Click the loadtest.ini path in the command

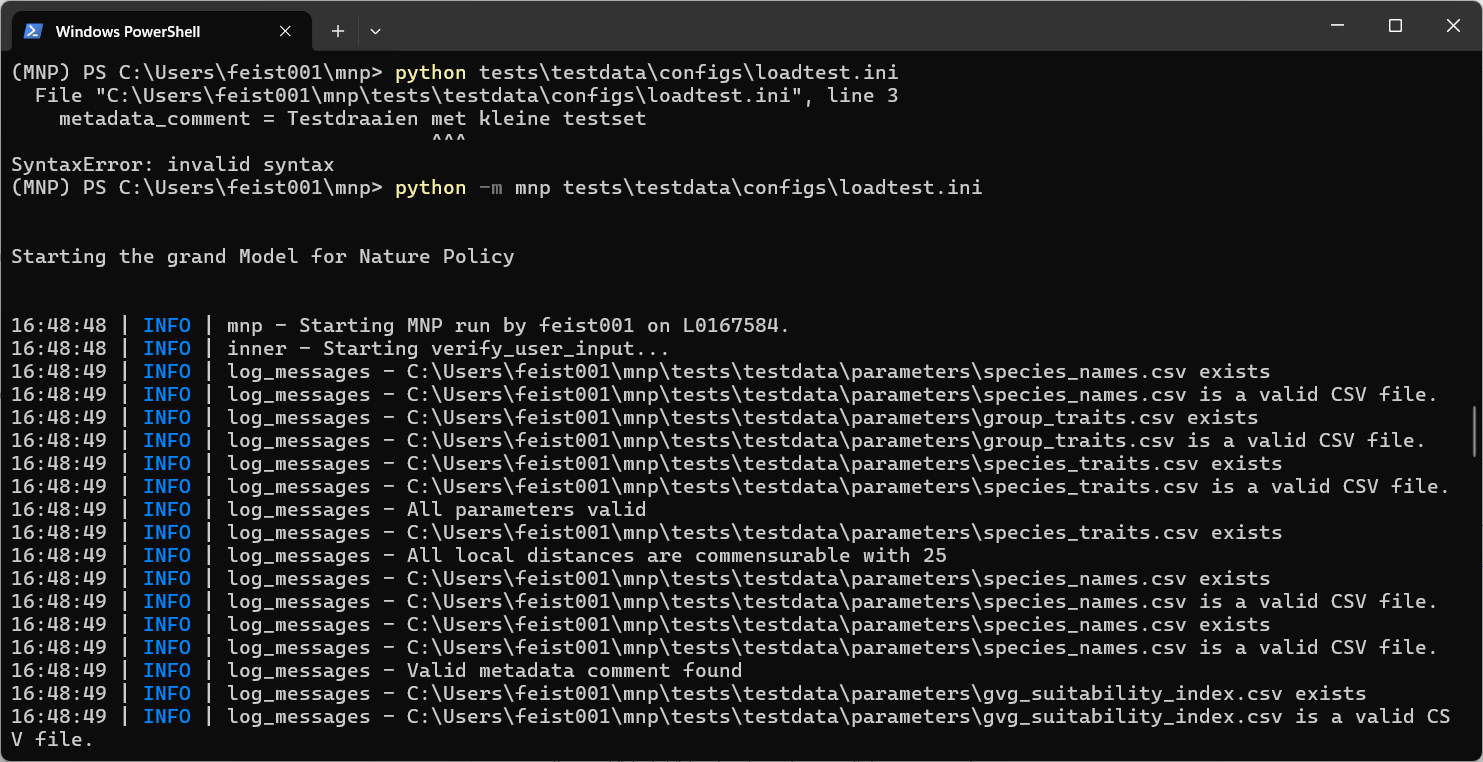[x=690, y=72]
